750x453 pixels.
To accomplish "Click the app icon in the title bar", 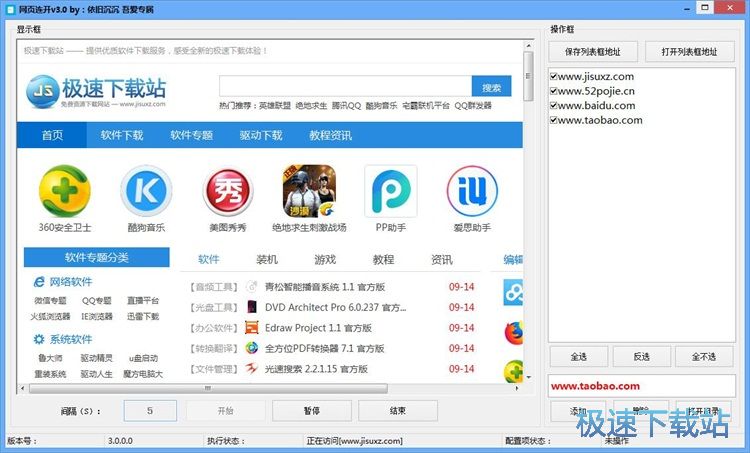I will coord(10,9).
